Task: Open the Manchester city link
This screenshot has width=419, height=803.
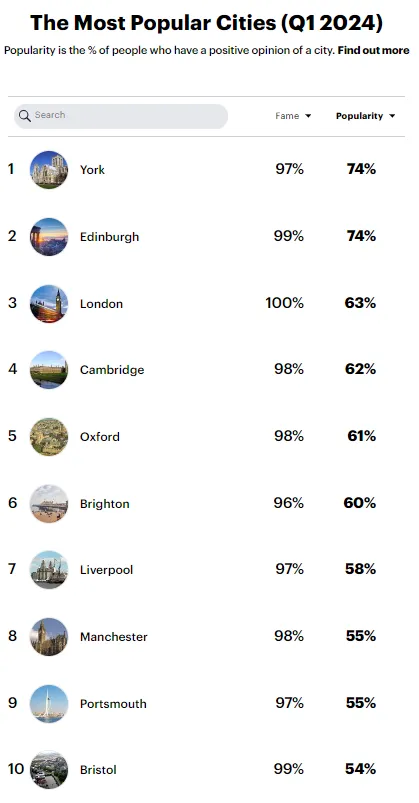Action: [x=114, y=637]
